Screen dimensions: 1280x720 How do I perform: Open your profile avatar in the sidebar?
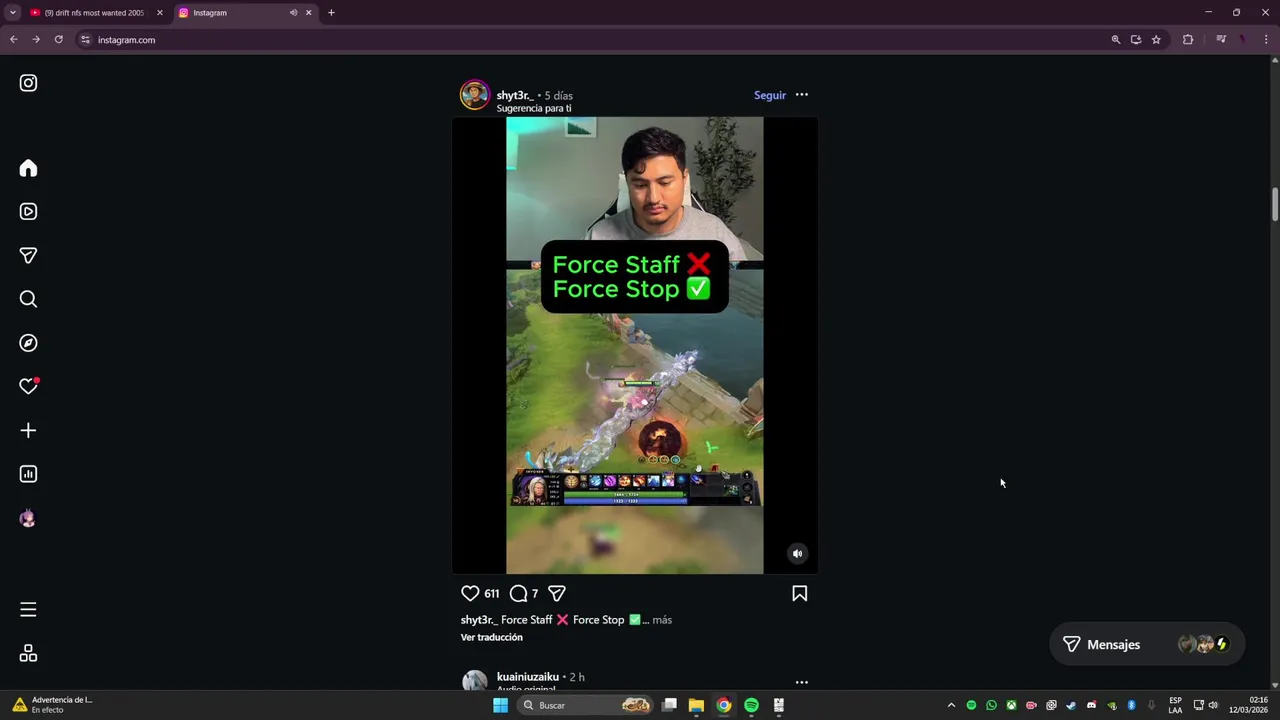28,518
